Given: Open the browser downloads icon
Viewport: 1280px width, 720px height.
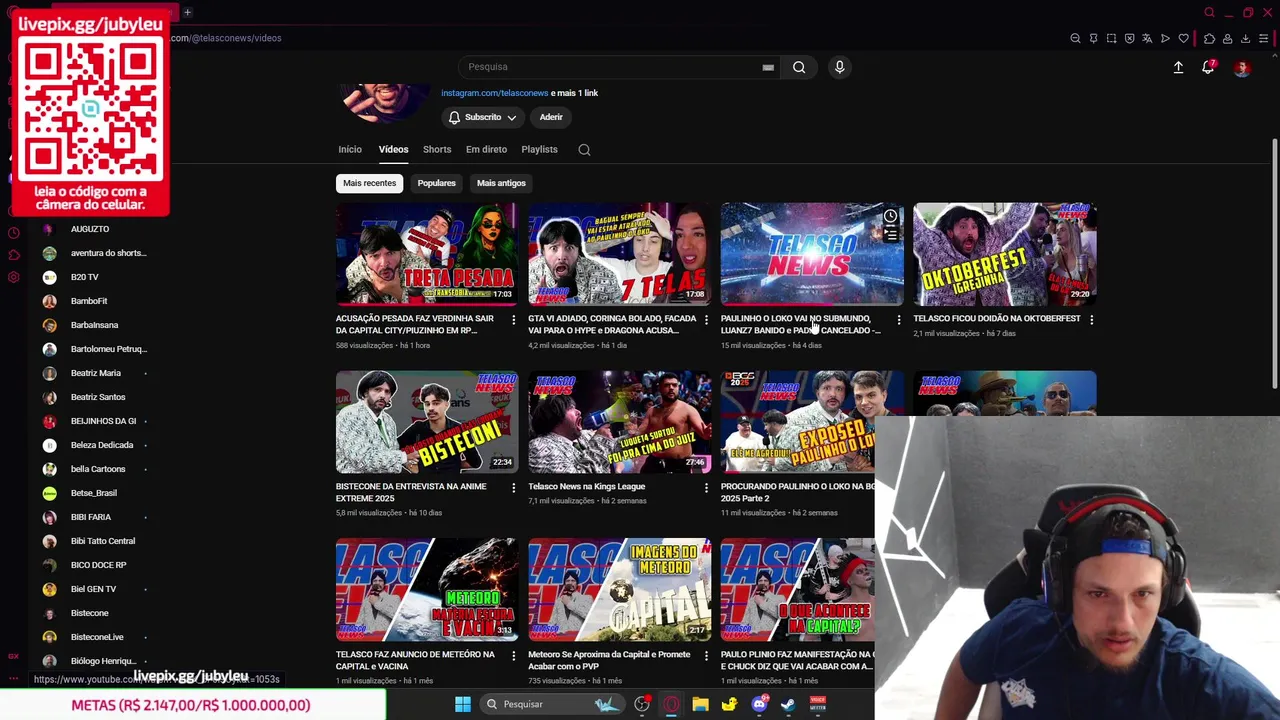Looking at the screenshot, I should coord(1245,39).
